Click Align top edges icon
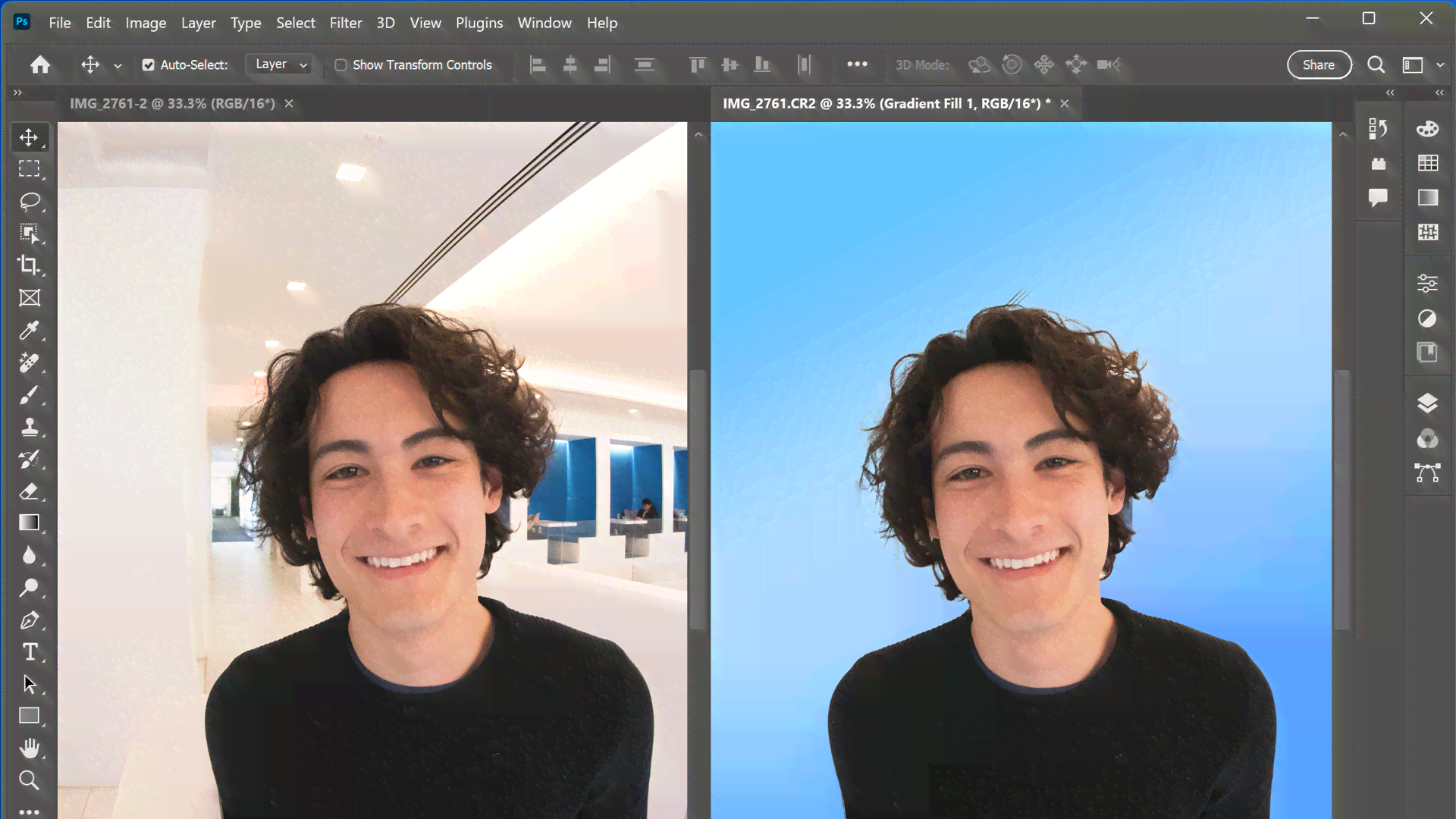This screenshot has height=819, width=1456. point(697,64)
